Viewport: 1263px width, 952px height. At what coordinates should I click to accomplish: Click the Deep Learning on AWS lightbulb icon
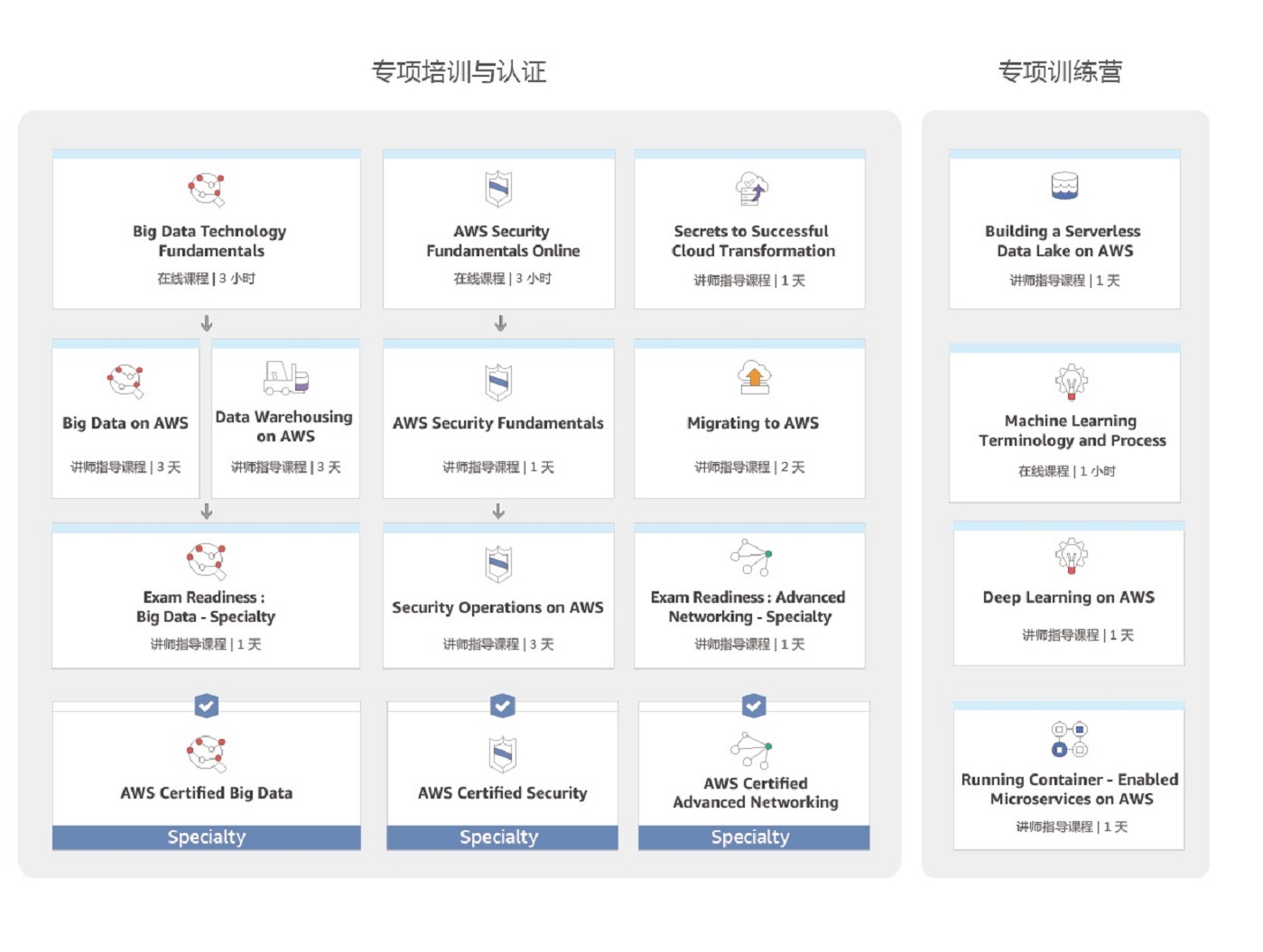pyautogui.click(x=1072, y=556)
